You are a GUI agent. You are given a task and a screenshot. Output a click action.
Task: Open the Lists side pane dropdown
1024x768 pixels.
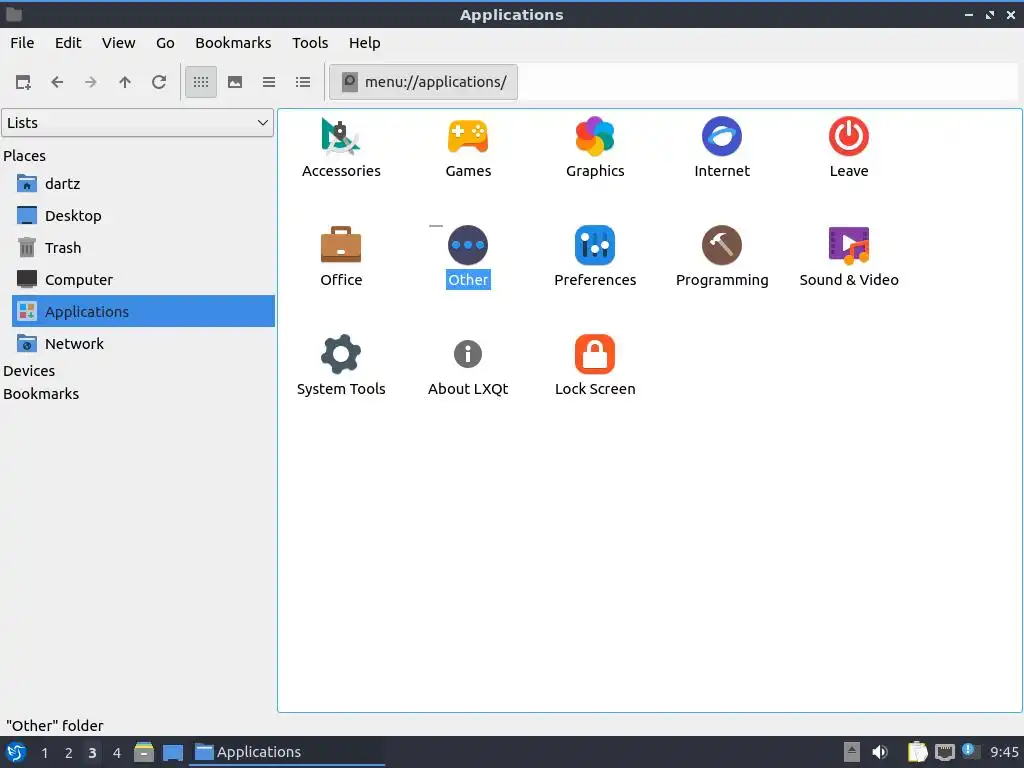click(x=137, y=123)
